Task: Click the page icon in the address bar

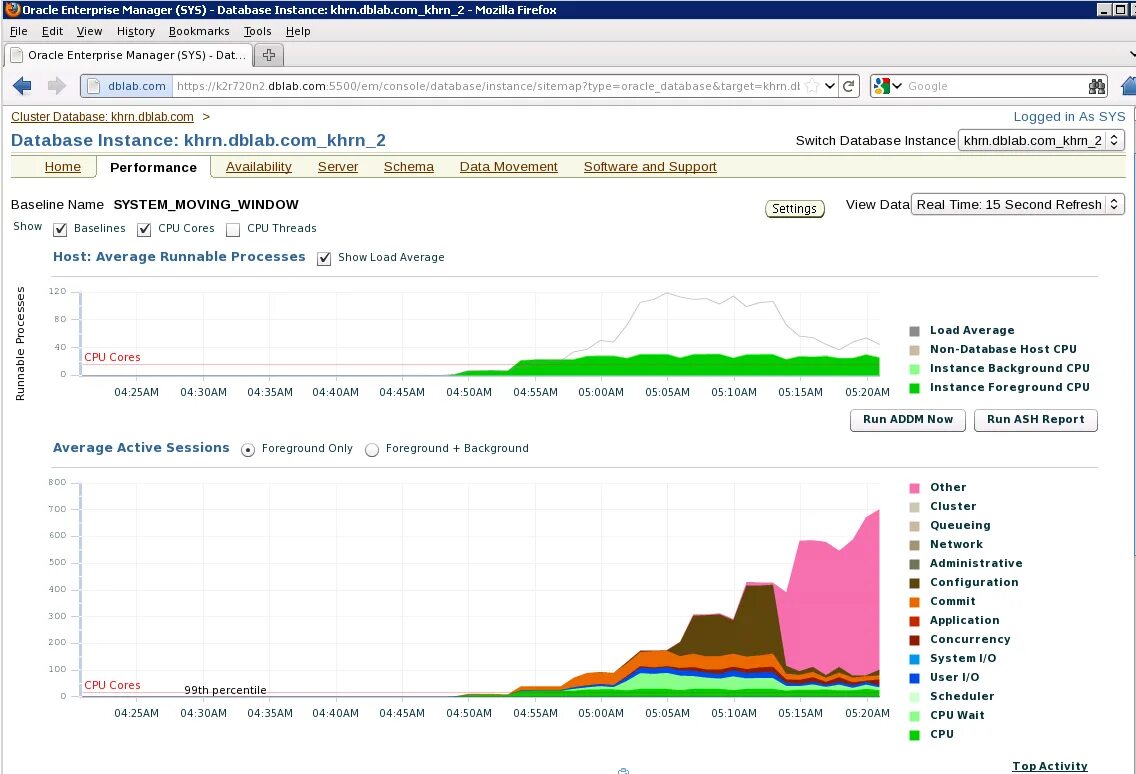Action: pos(93,86)
